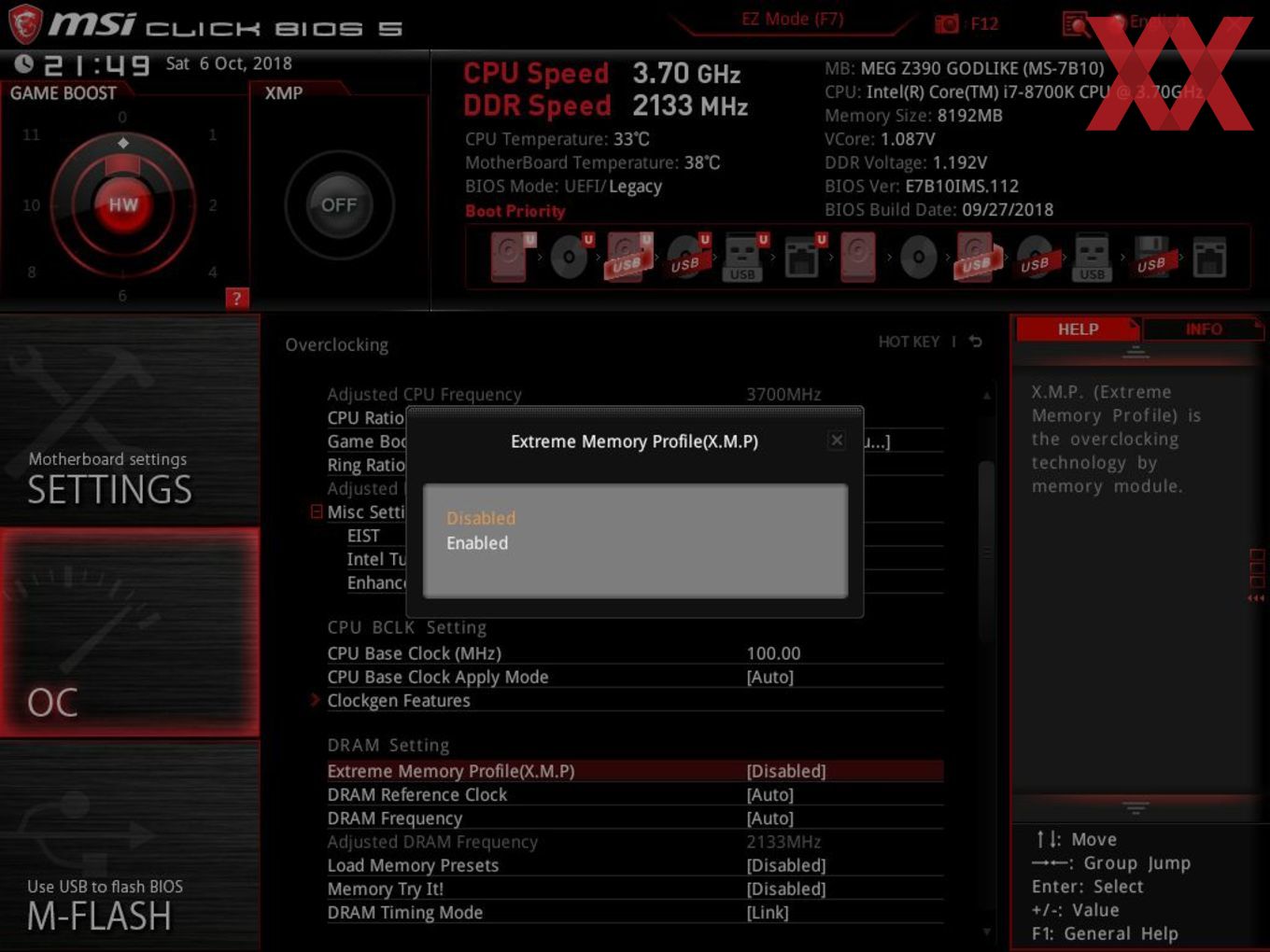1270x952 pixels.
Task: Open the M-FLASH section
Action: pos(130,846)
